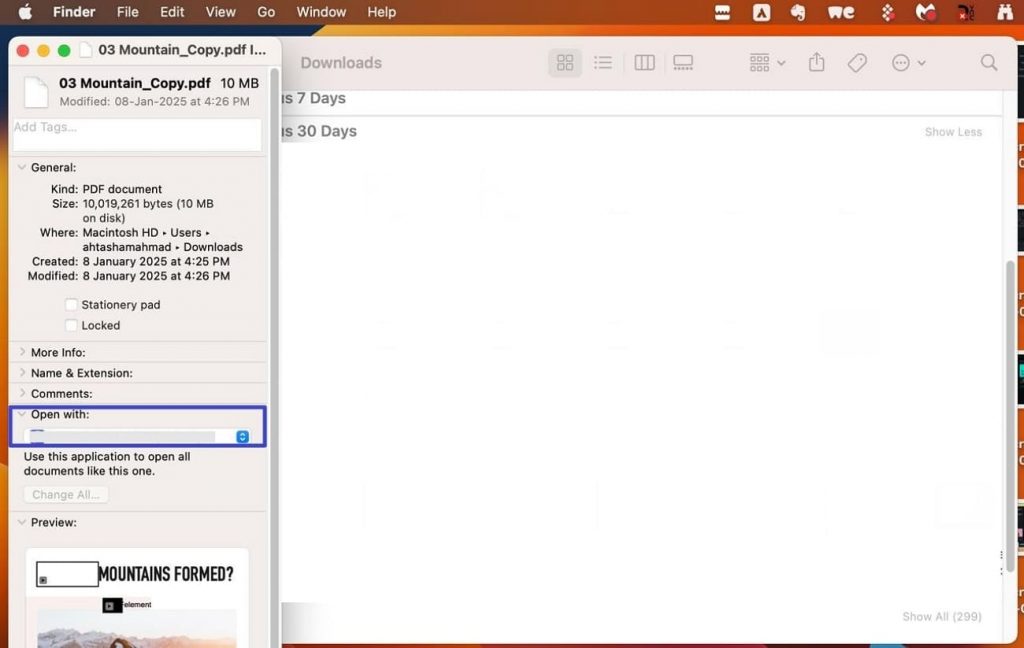Click the Tags icon in toolbar
This screenshot has width=1024, height=648.
pos(856,62)
